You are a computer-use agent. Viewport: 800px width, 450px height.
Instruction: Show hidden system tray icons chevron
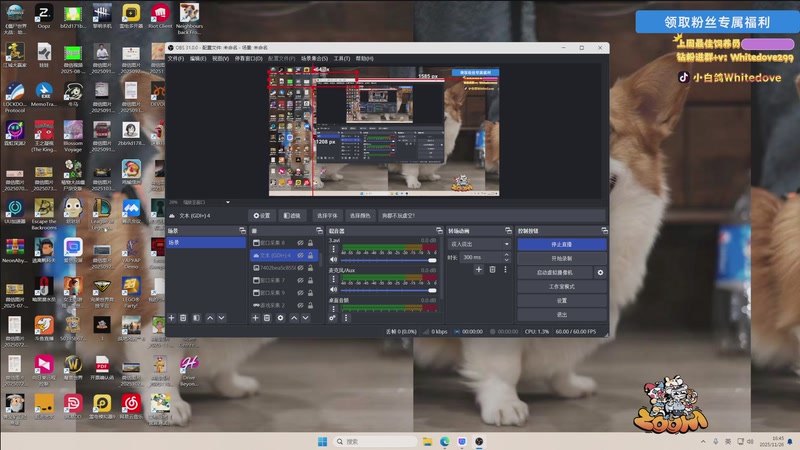point(703,441)
